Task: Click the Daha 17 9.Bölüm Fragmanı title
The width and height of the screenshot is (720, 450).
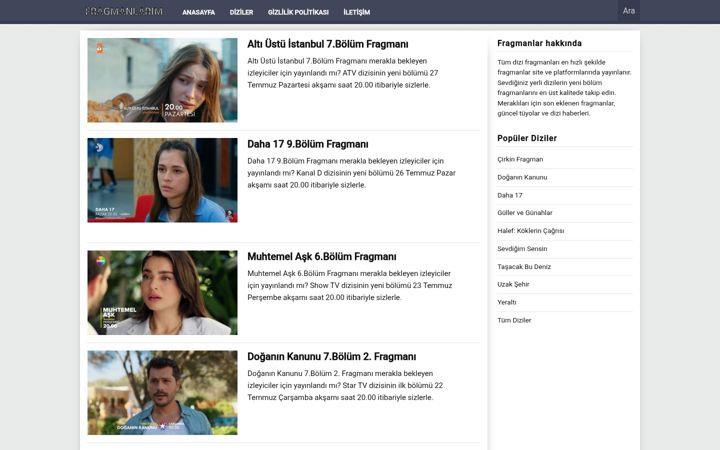Action: (308, 144)
